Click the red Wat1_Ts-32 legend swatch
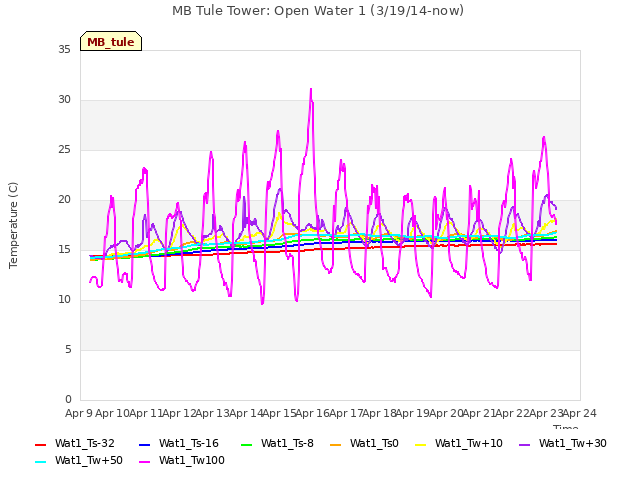The width and height of the screenshot is (640, 480). tap(40, 444)
